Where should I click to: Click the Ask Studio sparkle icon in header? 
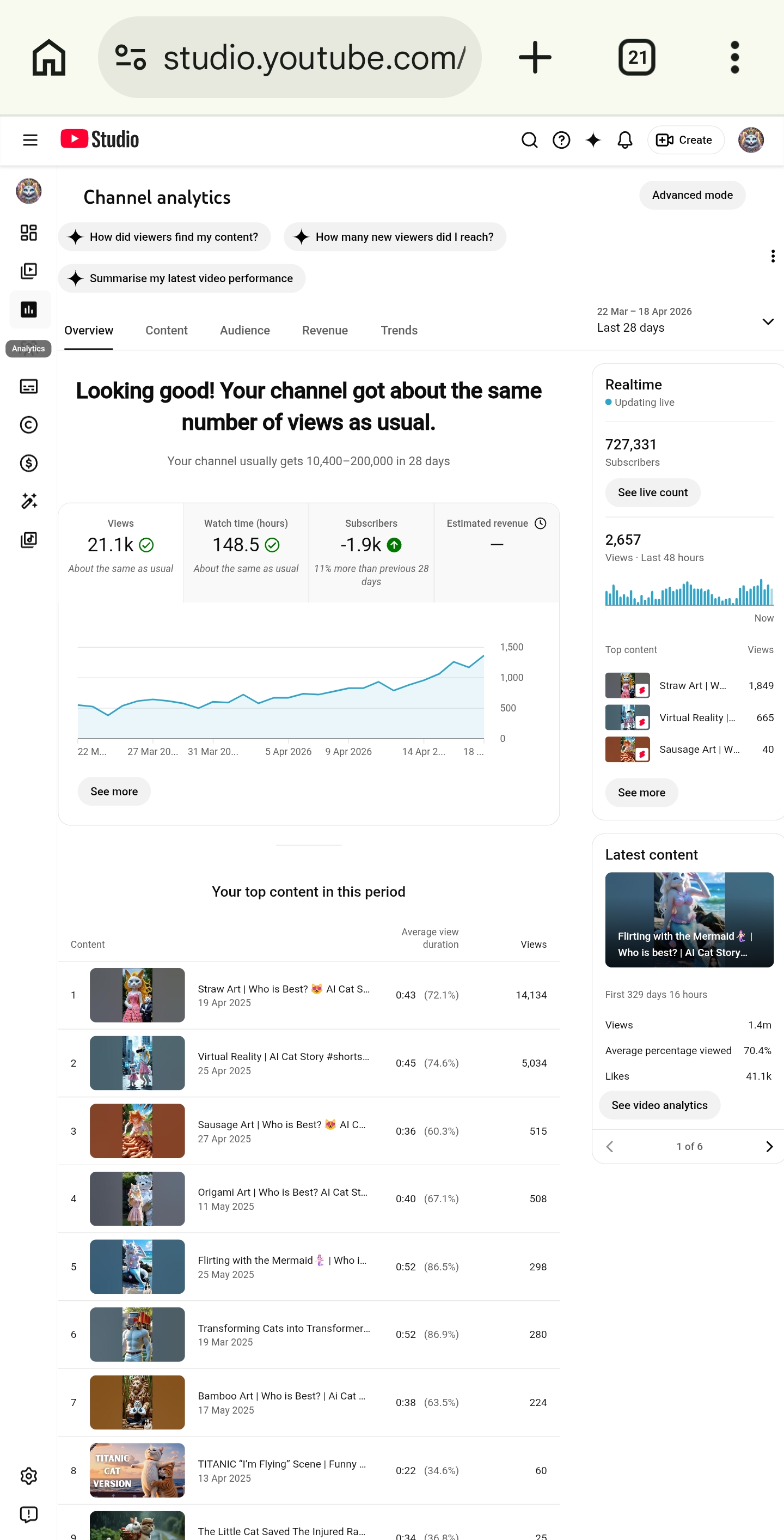pyautogui.click(x=593, y=140)
